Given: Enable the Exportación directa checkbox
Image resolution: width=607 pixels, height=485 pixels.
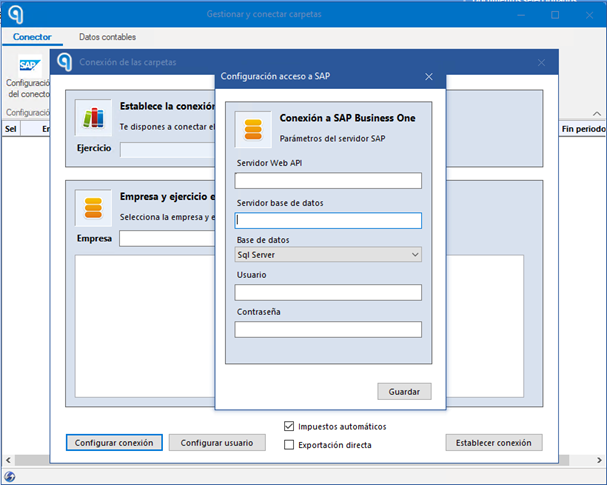Looking at the screenshot, I should 290,444.
